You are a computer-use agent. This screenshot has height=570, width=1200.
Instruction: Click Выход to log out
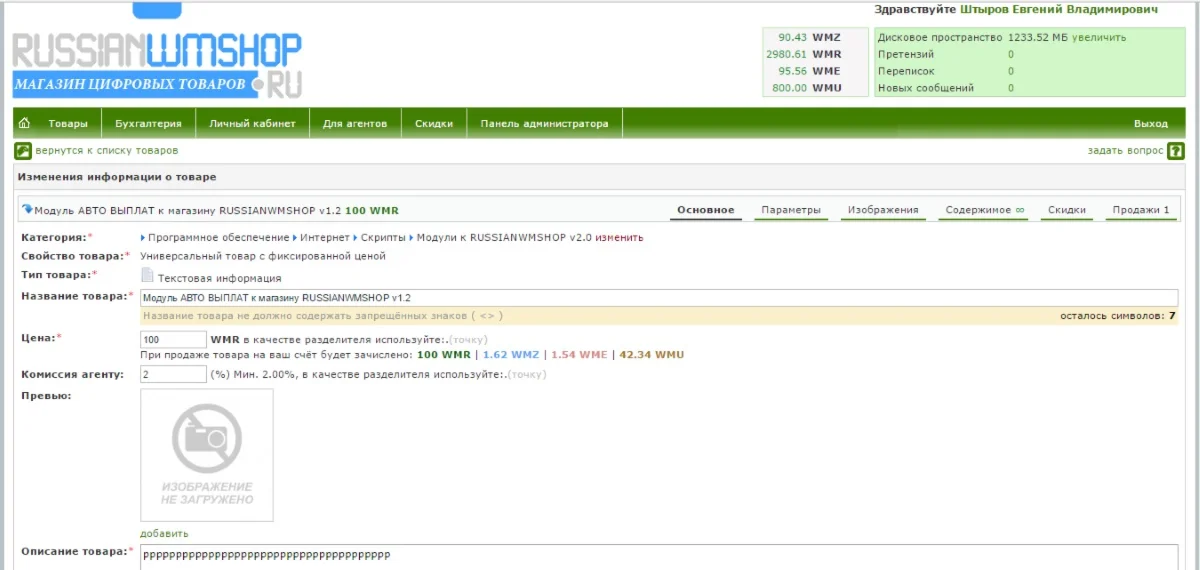(1150, 124)
